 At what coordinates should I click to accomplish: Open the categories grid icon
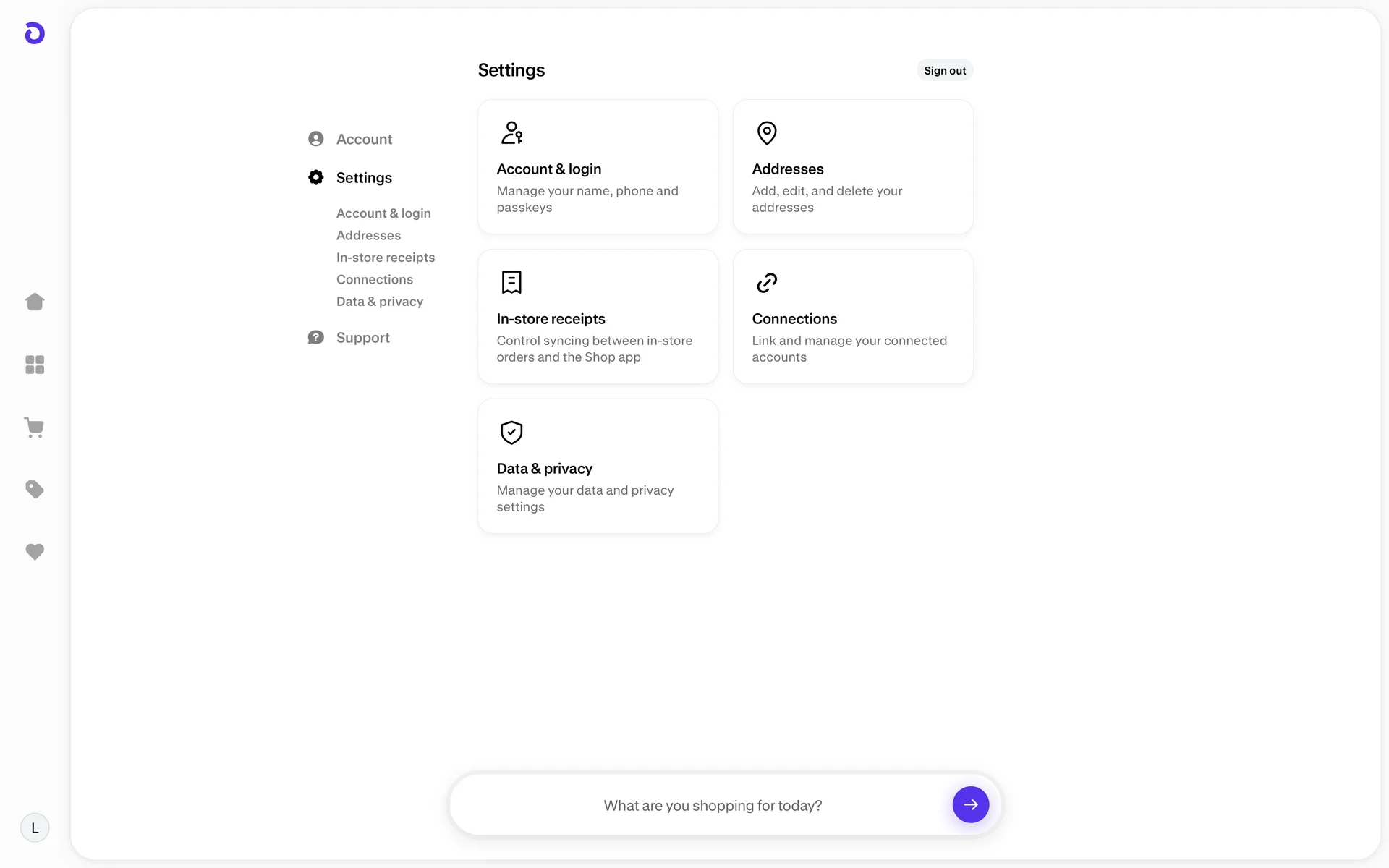pos(35,365)
